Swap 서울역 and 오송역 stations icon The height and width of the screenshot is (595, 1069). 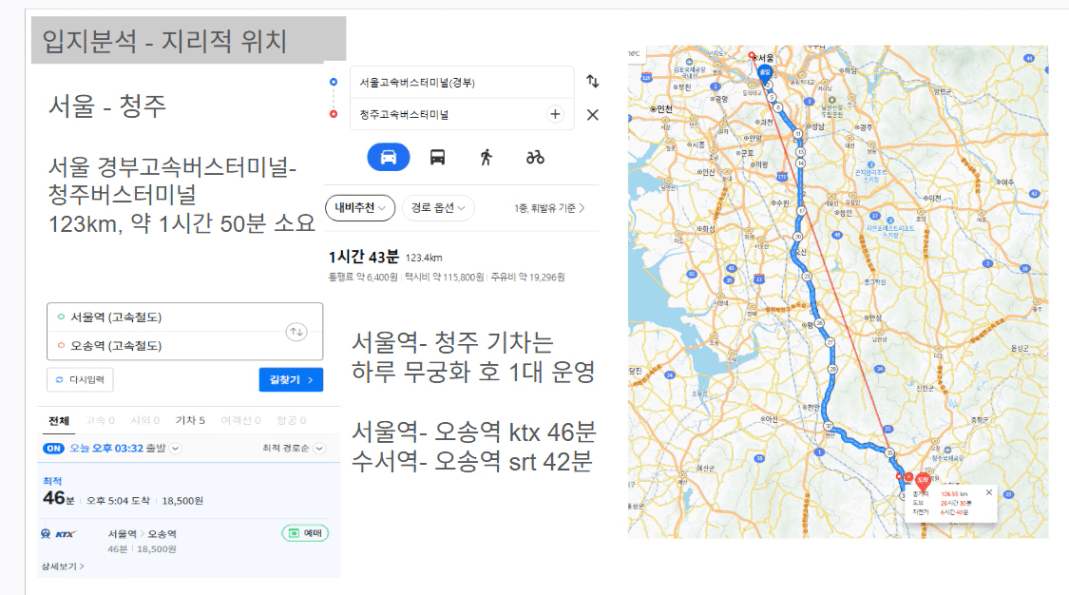coord(296,332)
